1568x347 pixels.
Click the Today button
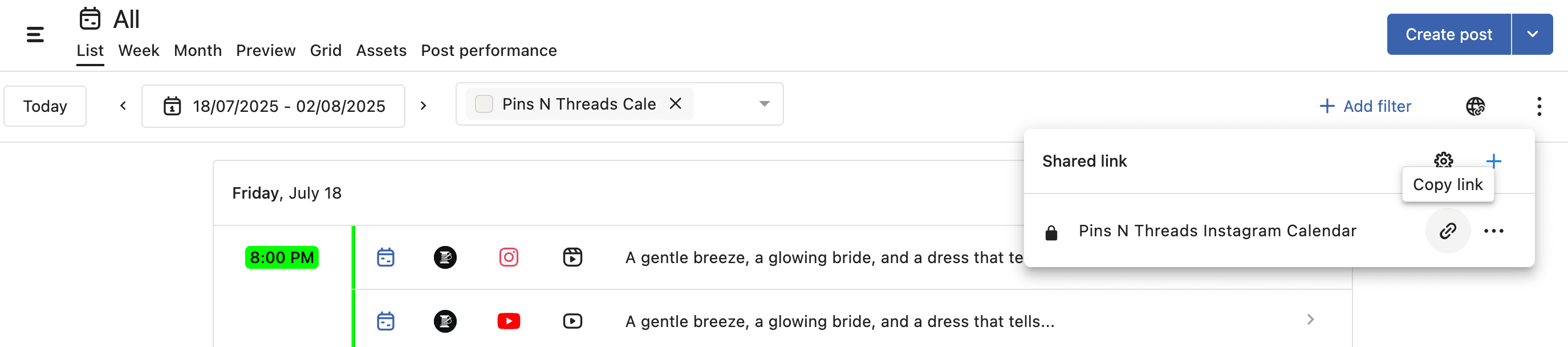pyautogui.click(x=45, y=107)
